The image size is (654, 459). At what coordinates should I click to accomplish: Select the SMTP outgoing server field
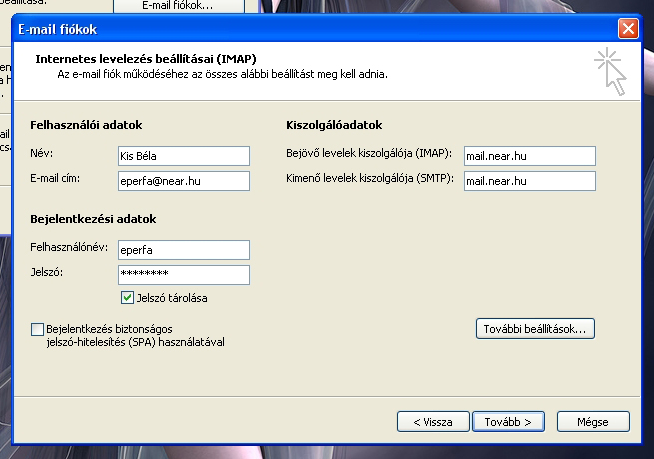click(x=530, y=181)
